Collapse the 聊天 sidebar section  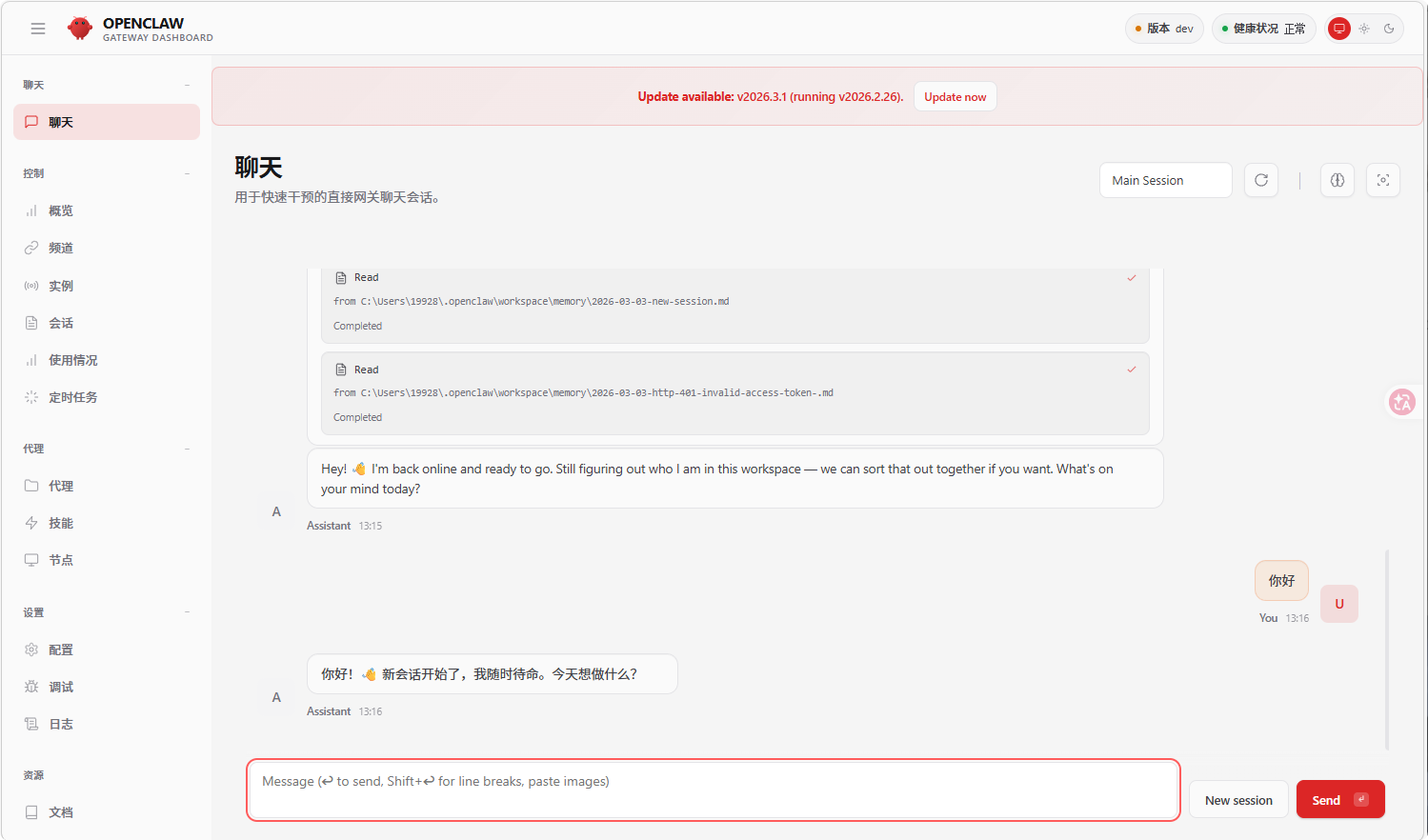pos(187,84)
